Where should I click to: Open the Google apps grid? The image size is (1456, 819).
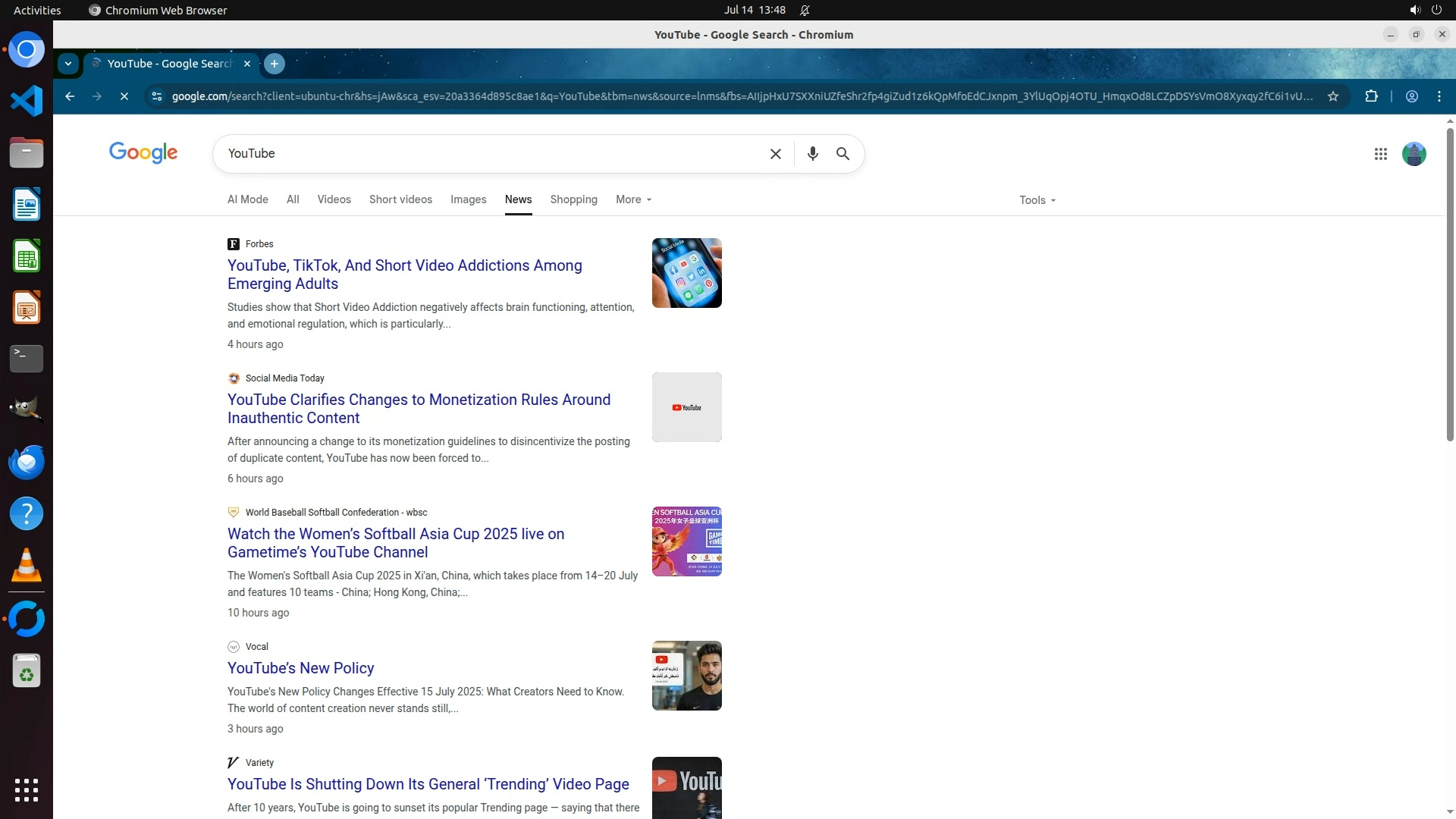pyautogui.click(x=1380, y=154)
